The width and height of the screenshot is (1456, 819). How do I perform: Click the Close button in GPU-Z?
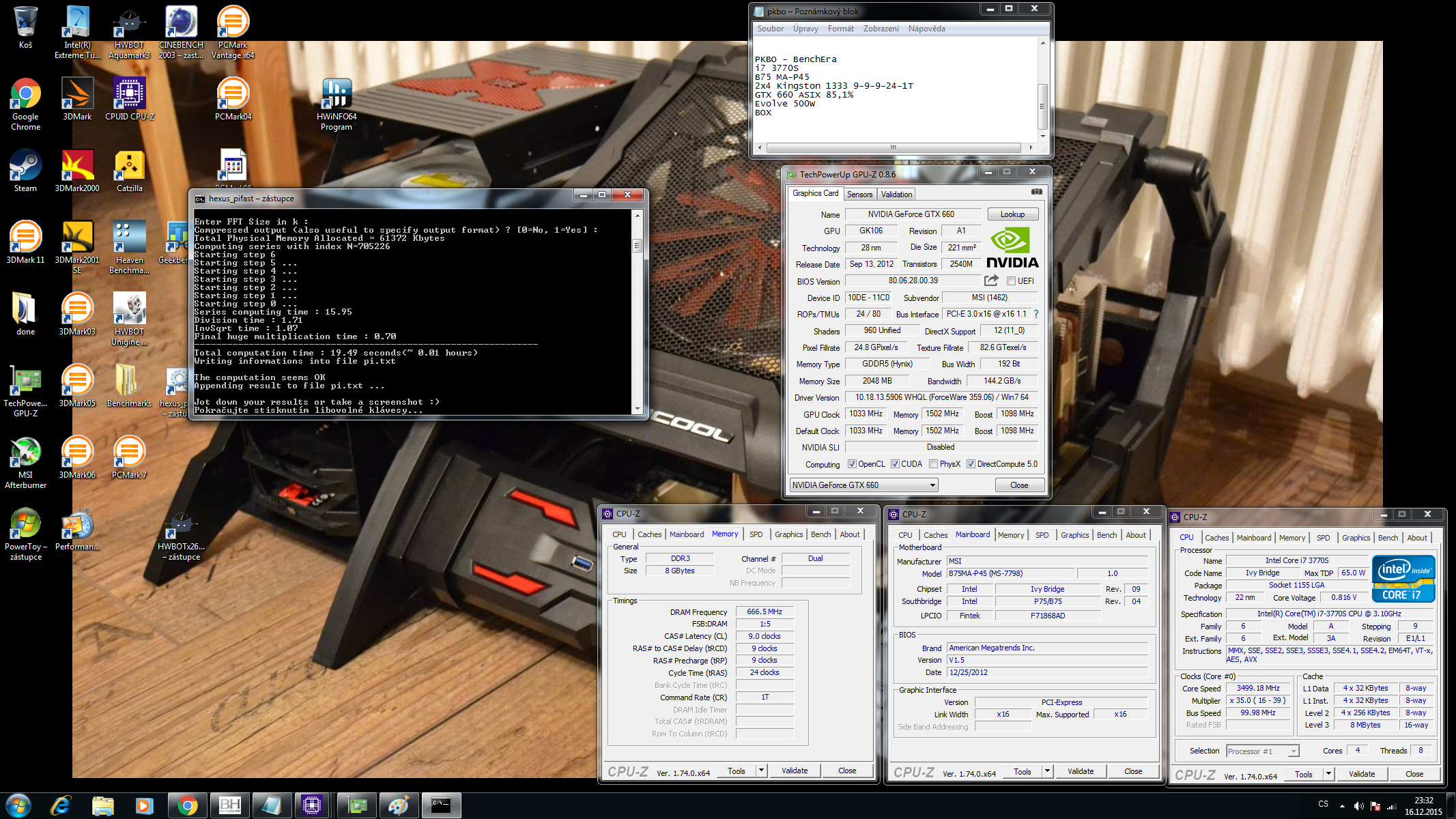pyautogui.click(x=1019, y=485)
